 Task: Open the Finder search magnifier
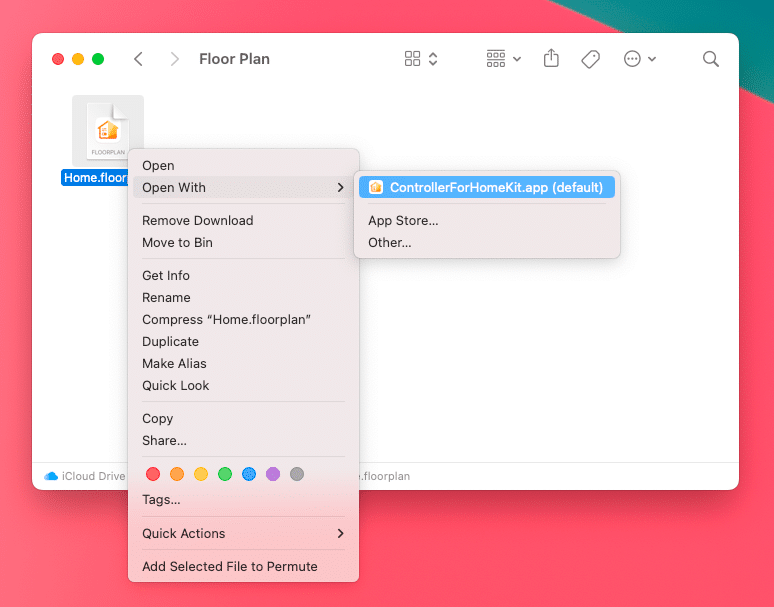point(710,59)
